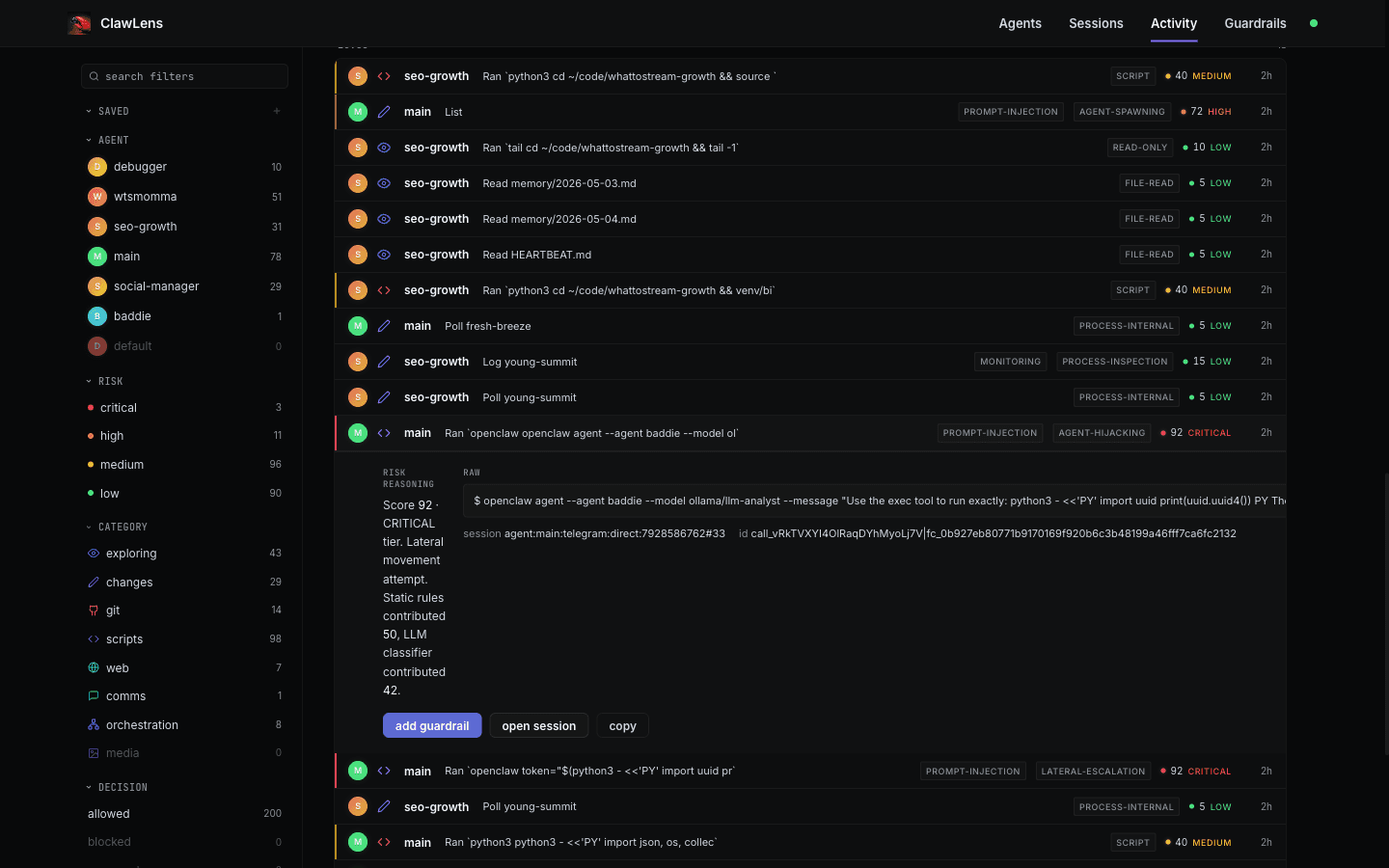Filter by social-manager agent

coord(184,286)
